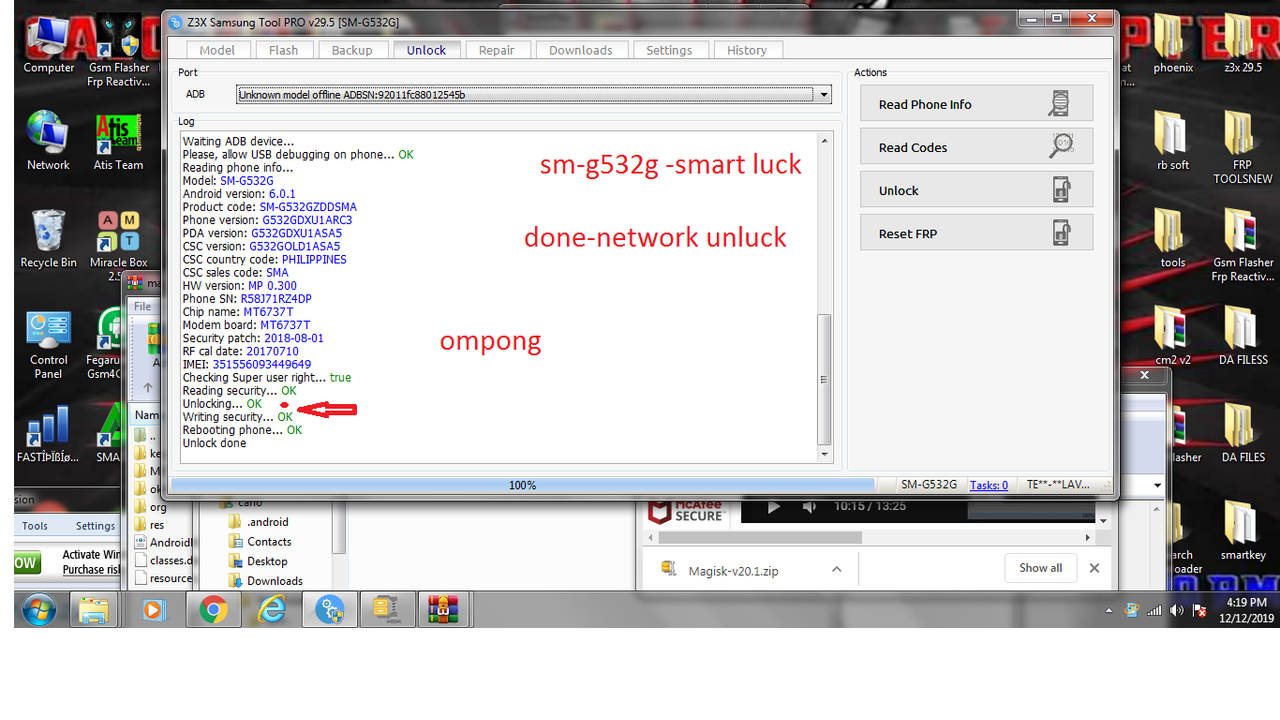Image resolution: width=1280 pixels, height=720 pixels.
Task: Launch the Miracle Box shortcut
Action: pyautogui.click(x=118, y=246)
